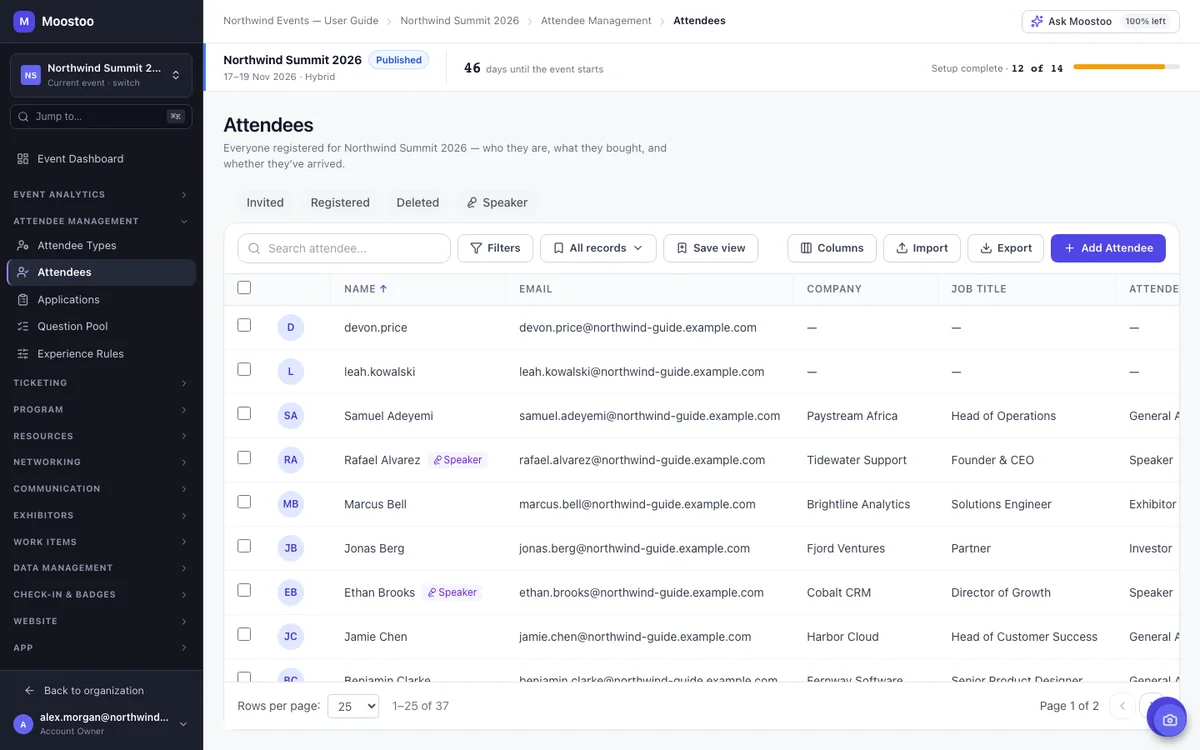This screenshot has width=1200, height=750.
Task: Expand the Networking section
Action: pos(101,462)
